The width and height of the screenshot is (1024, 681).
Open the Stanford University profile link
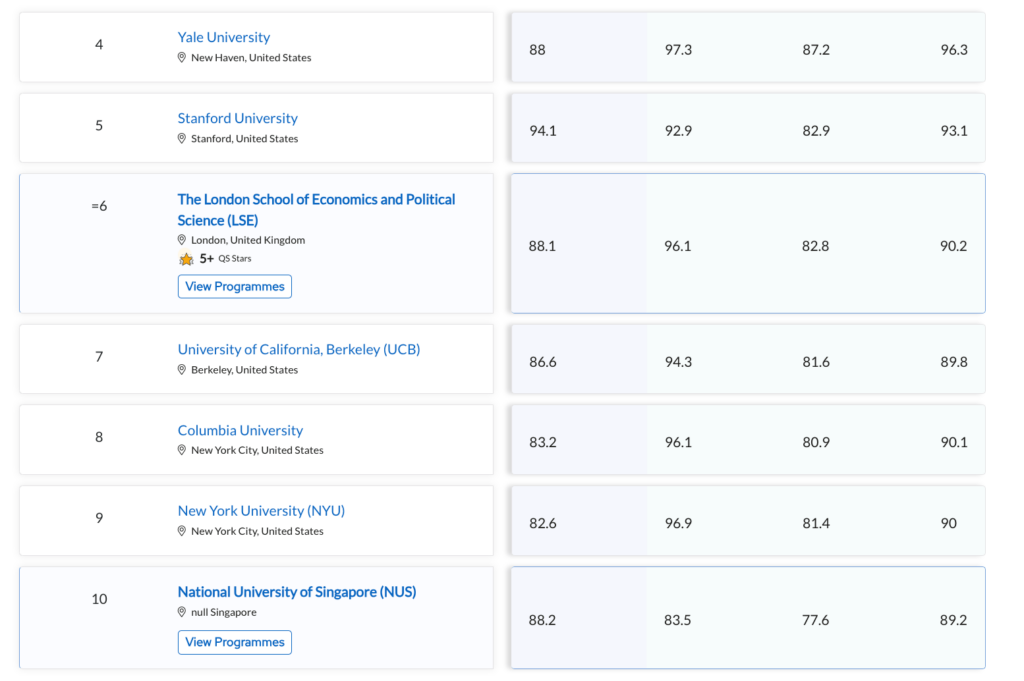(x=237, y=118)
